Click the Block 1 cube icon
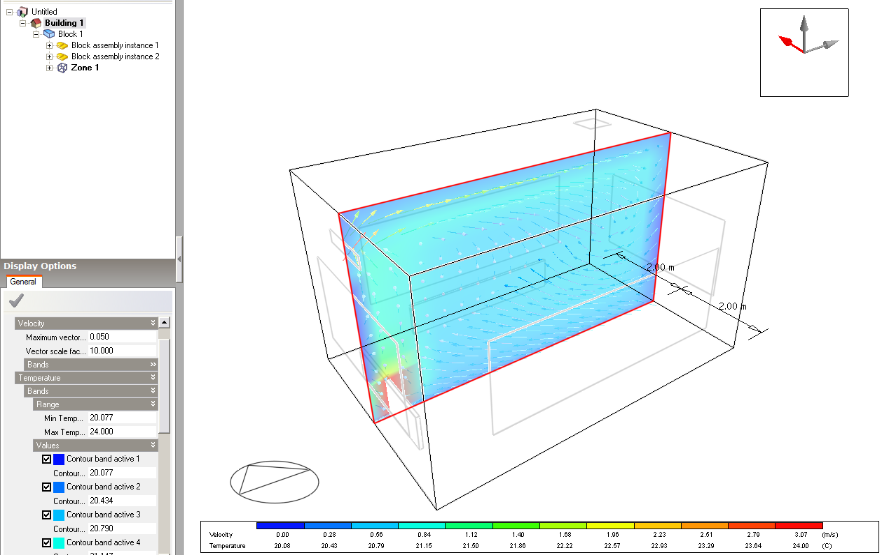The width and height of the screenshot is (889, 555). click(x=49, y=34)
